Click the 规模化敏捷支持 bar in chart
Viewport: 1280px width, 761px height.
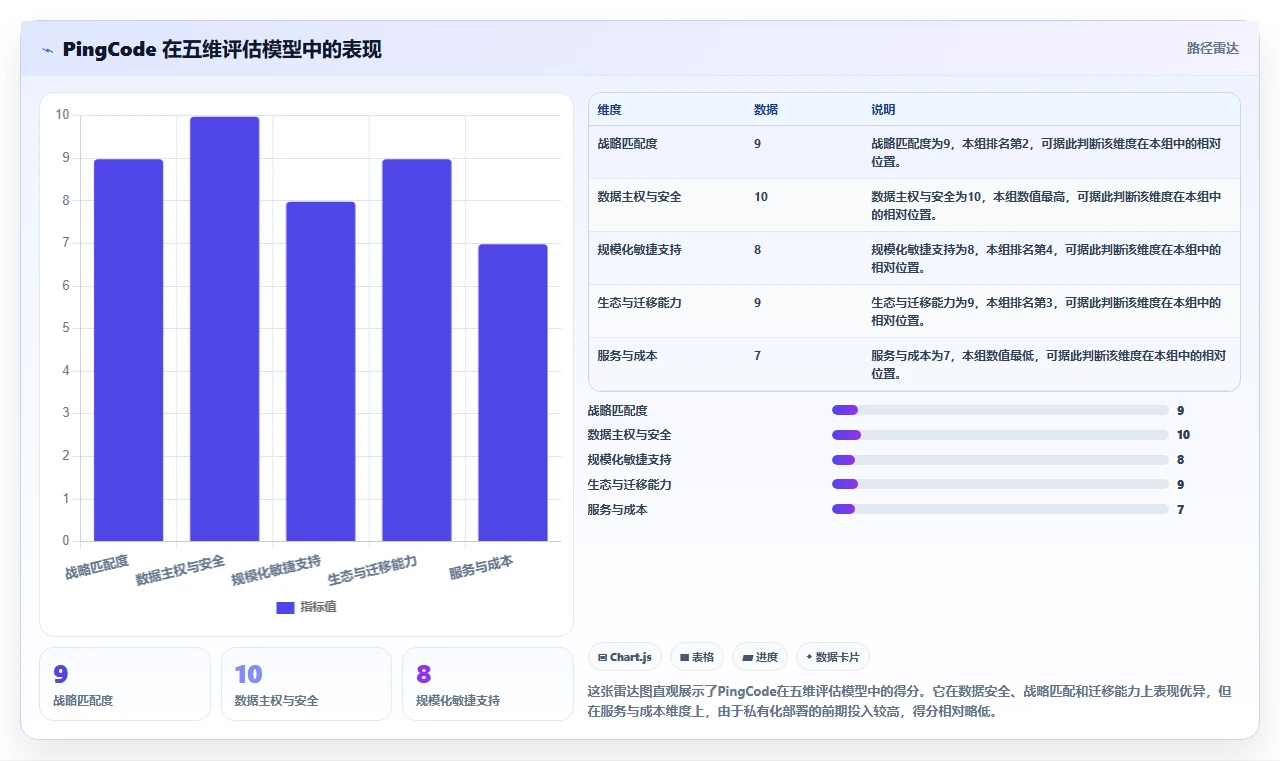(321, 371)
